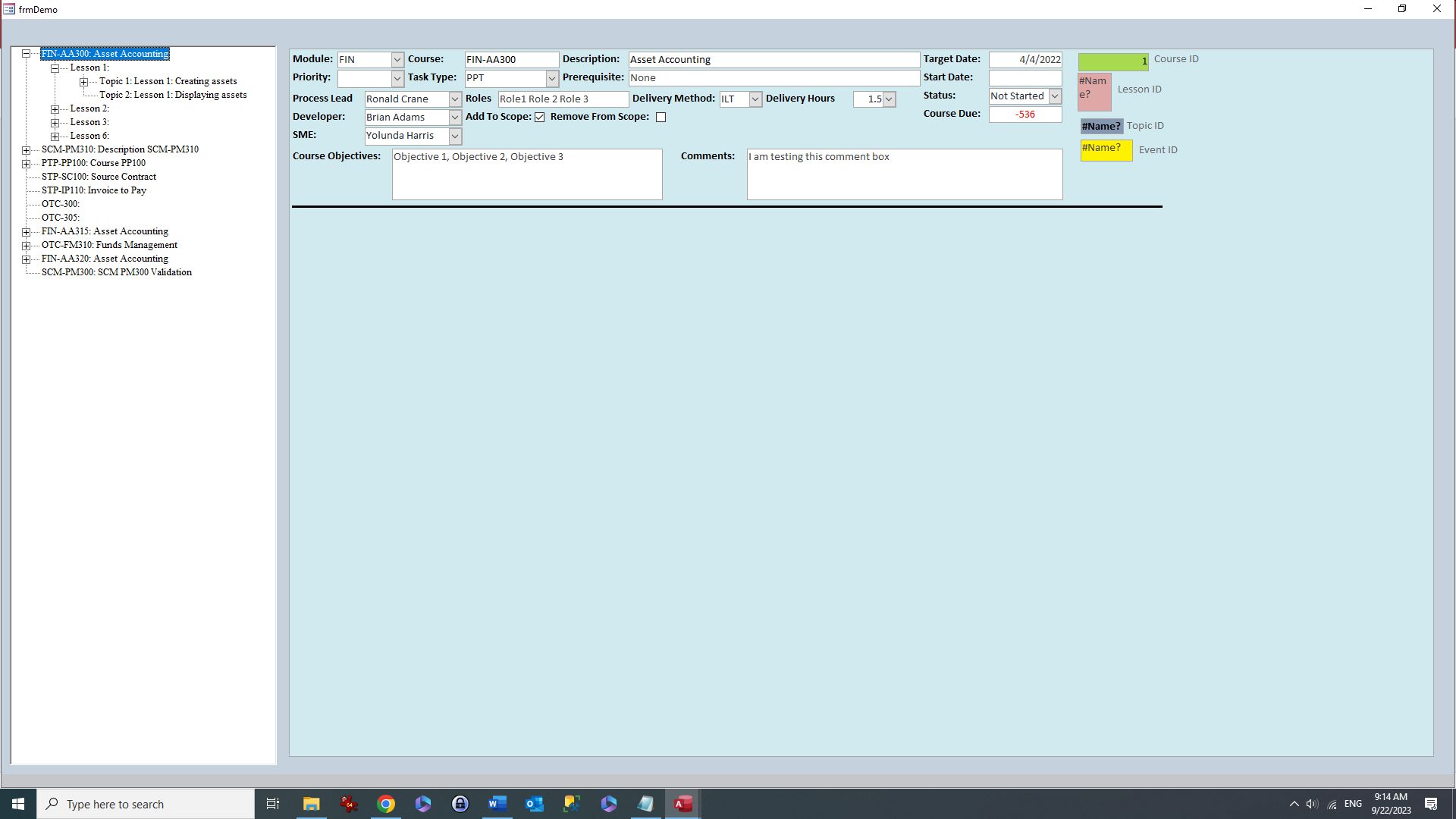Expand the Lesson 3 tree node
Screen dimensions: 1456x819
pyautogui.click(x=55, y=122)
